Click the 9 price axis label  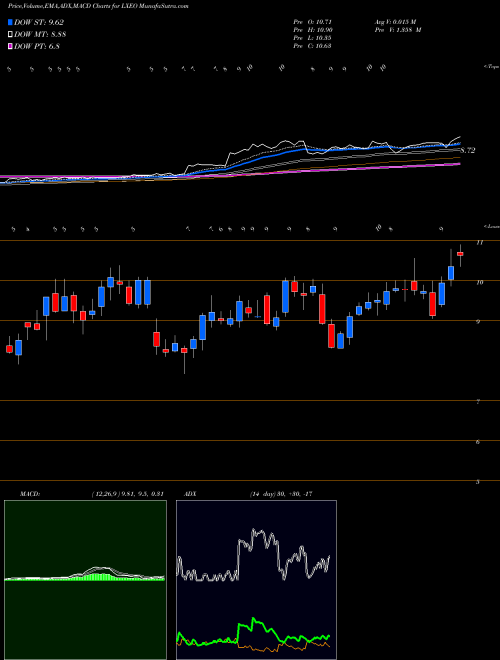tap(478, 322)
